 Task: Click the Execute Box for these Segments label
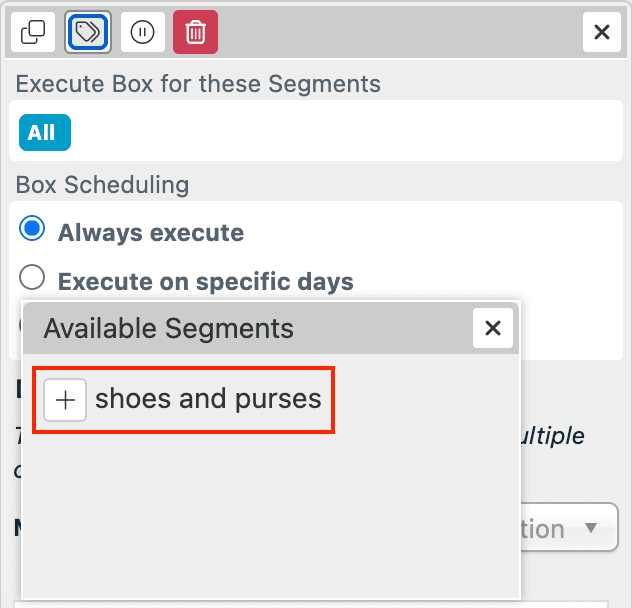198,83
